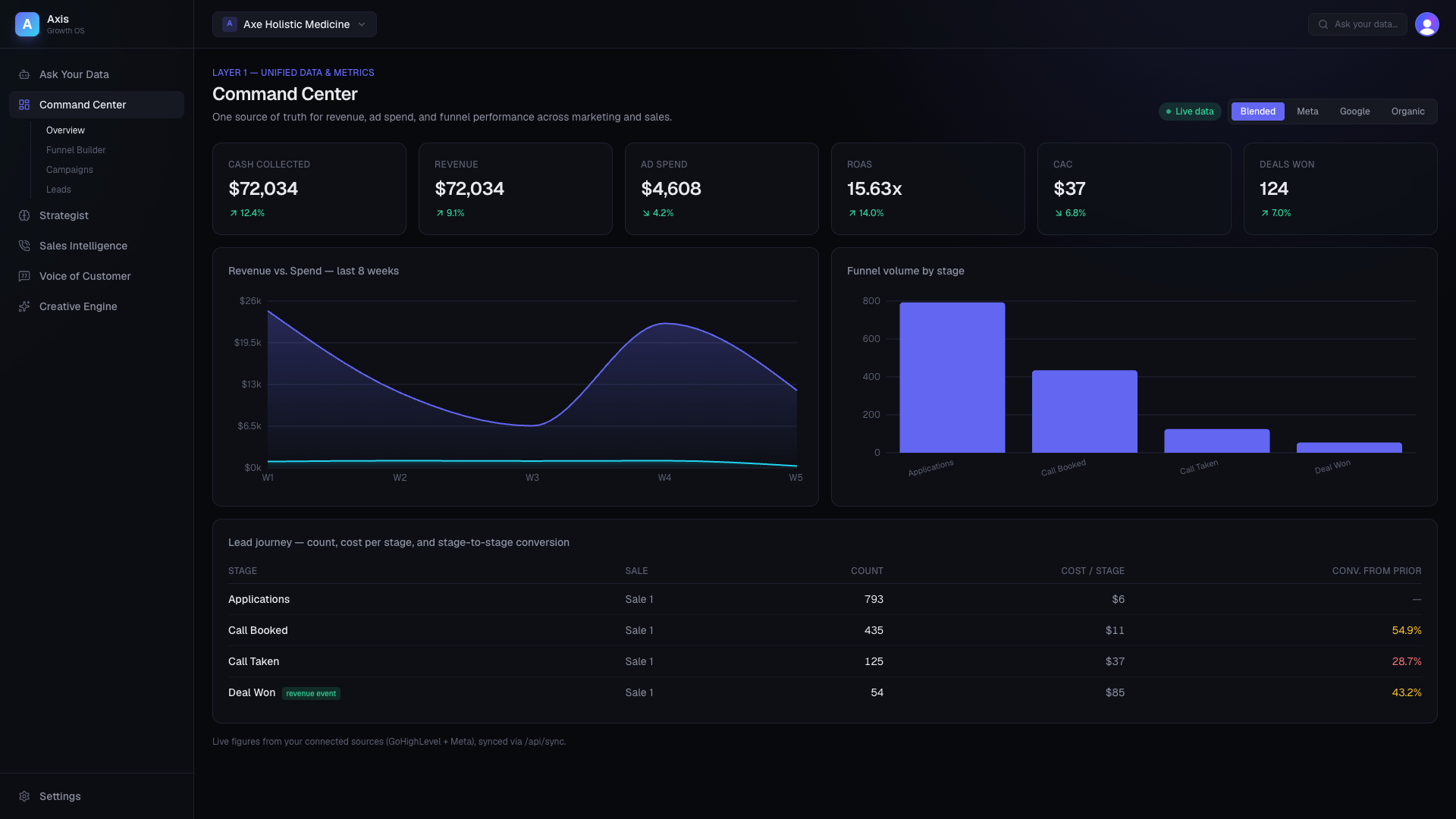
Task: Click the ROAS 15.63x metric card
Action: coord(928,189)
